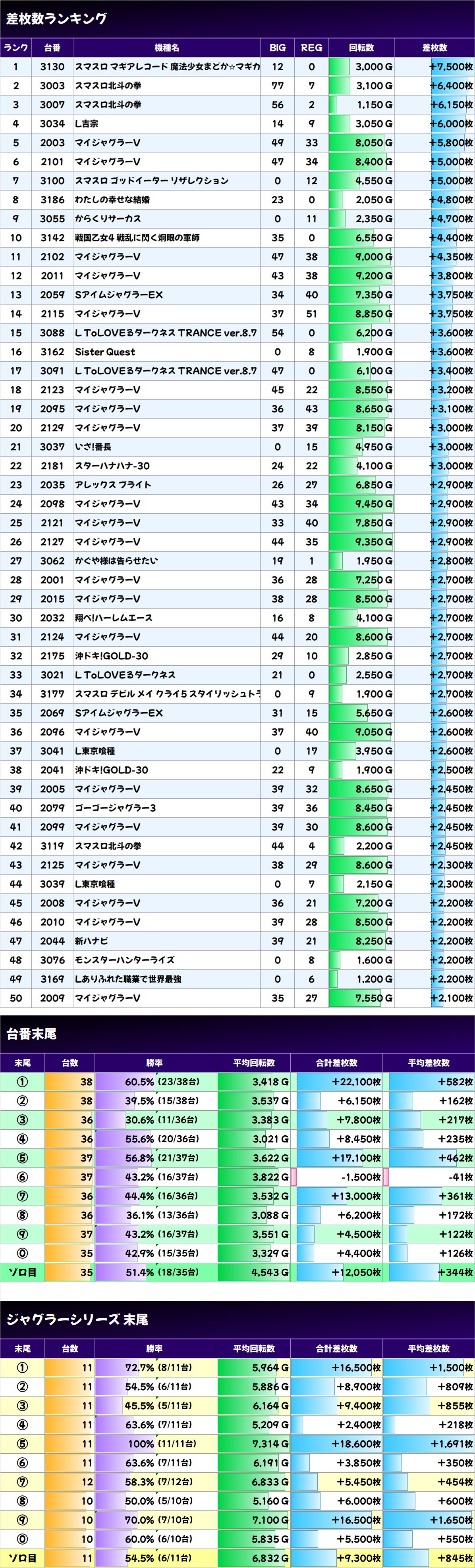Click 58.3% (7/12台) win rate
Screen dimensions: 475x1568
point(158,1481)
